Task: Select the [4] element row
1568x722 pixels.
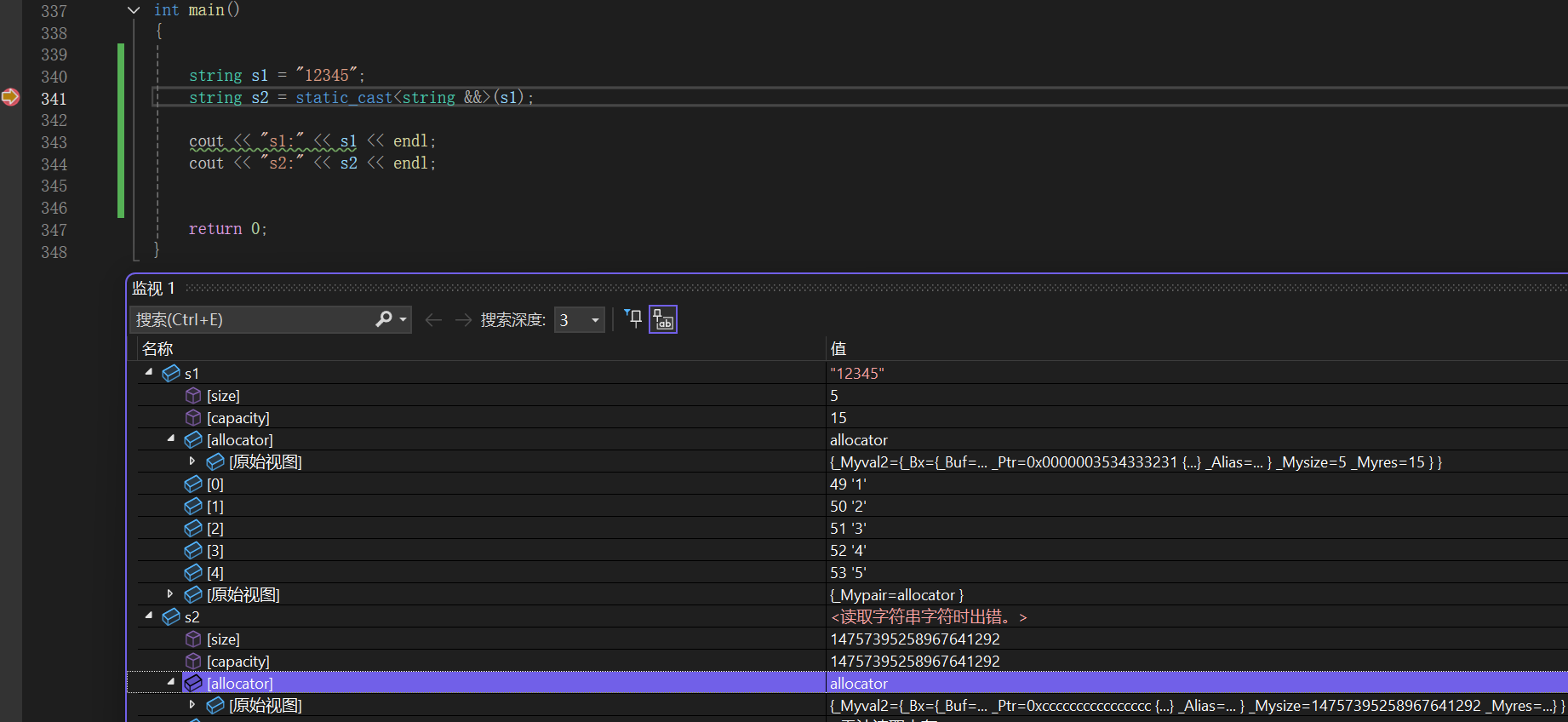Action: [852, 572]
